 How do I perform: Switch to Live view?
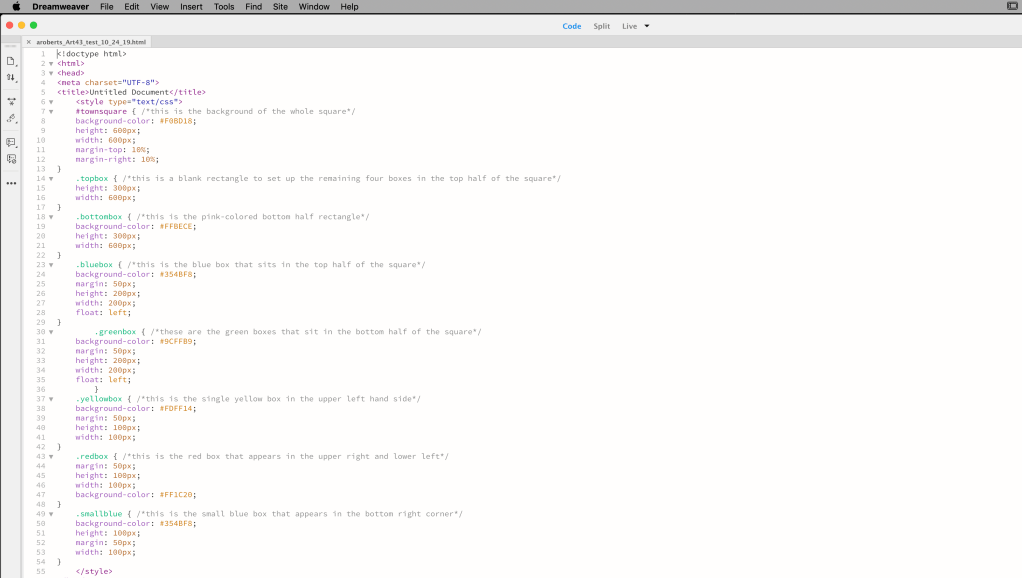point(629,26)
